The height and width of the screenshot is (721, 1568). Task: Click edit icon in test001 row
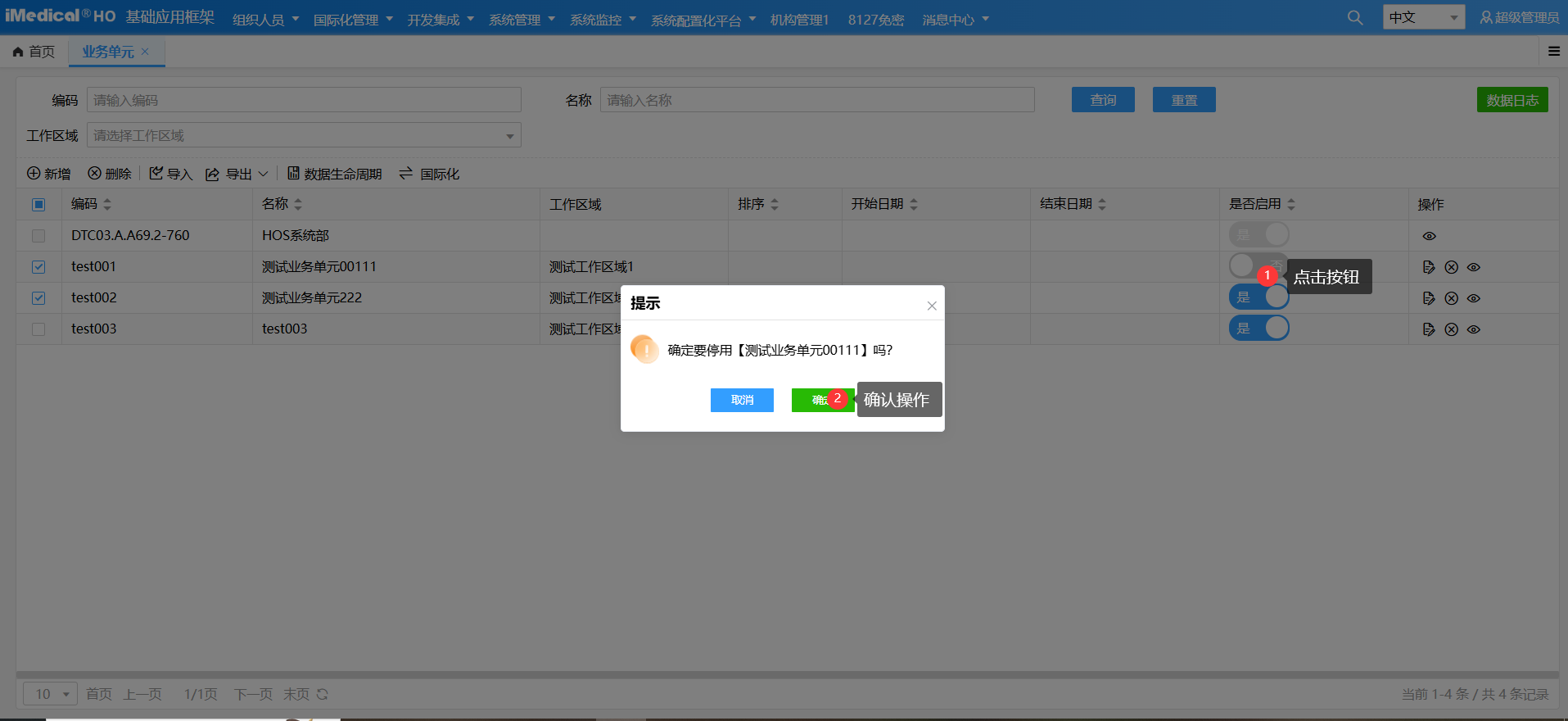[x=1429, y=267]
